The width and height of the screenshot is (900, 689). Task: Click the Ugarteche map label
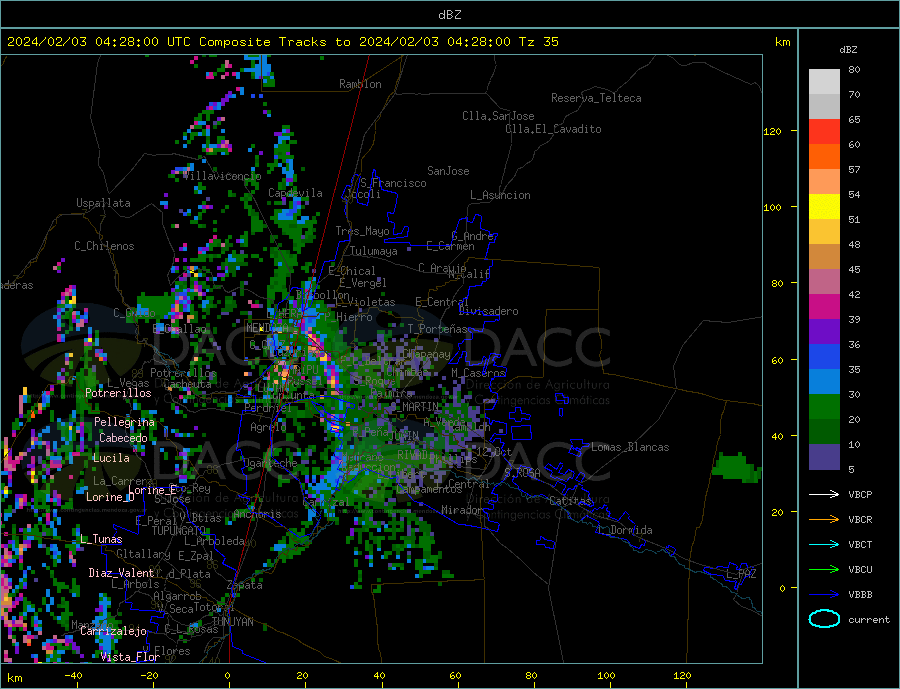270,463
